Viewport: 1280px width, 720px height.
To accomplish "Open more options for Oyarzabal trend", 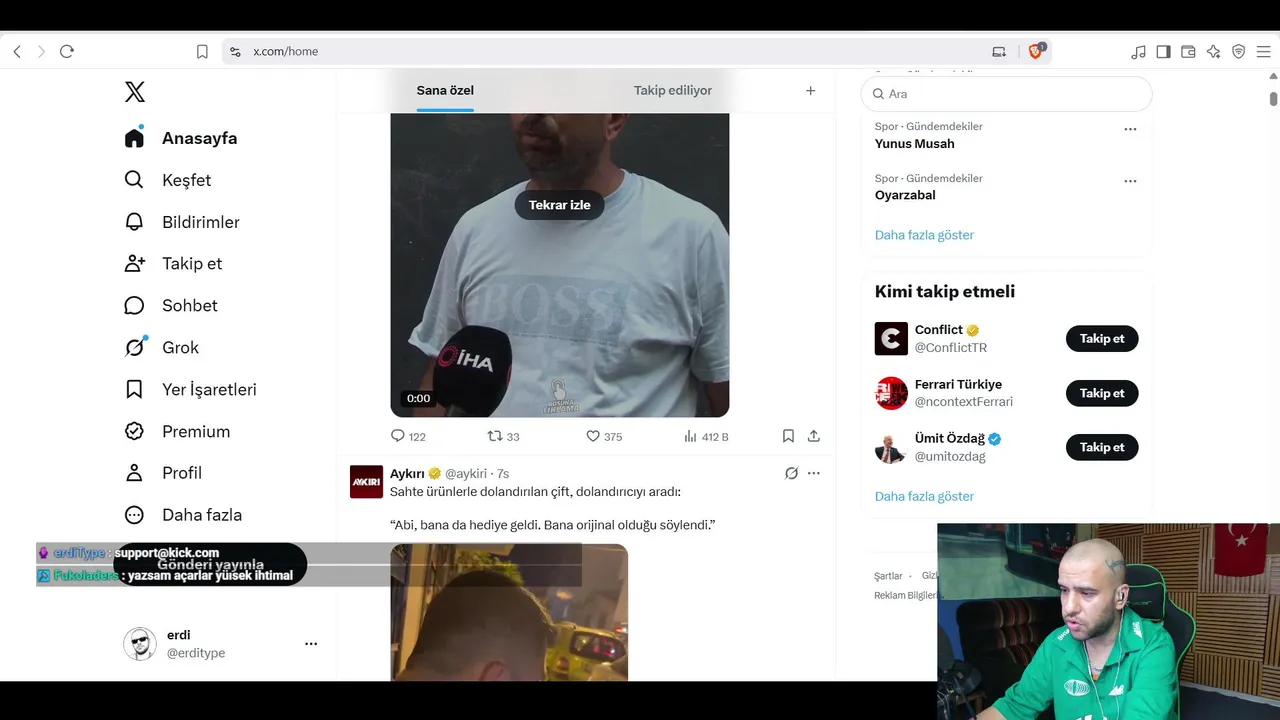I will click(x=1130, y=181).
